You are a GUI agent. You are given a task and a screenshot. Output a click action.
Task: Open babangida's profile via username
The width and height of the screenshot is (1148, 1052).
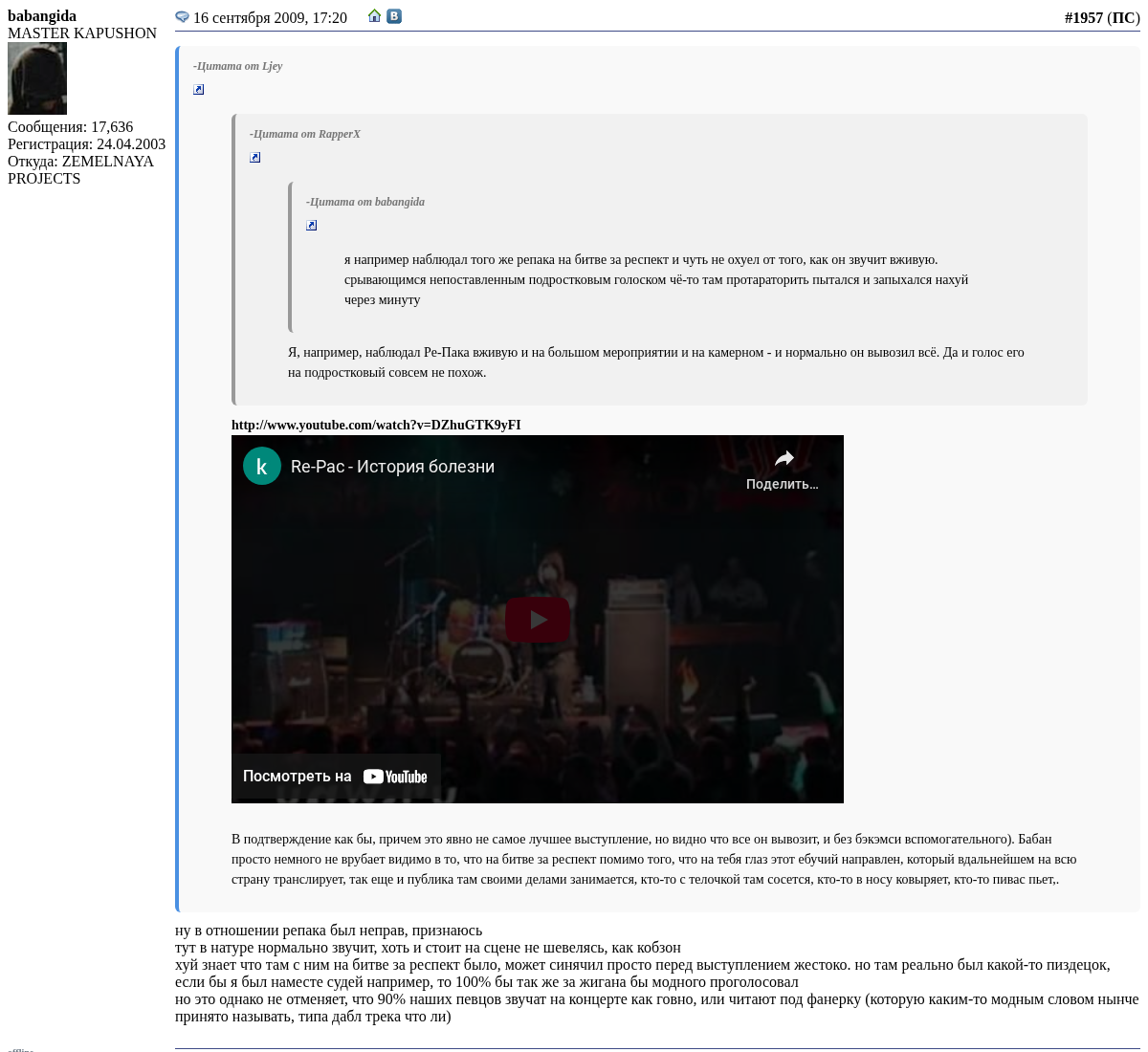pyautogui.click(x=42, y=15)
